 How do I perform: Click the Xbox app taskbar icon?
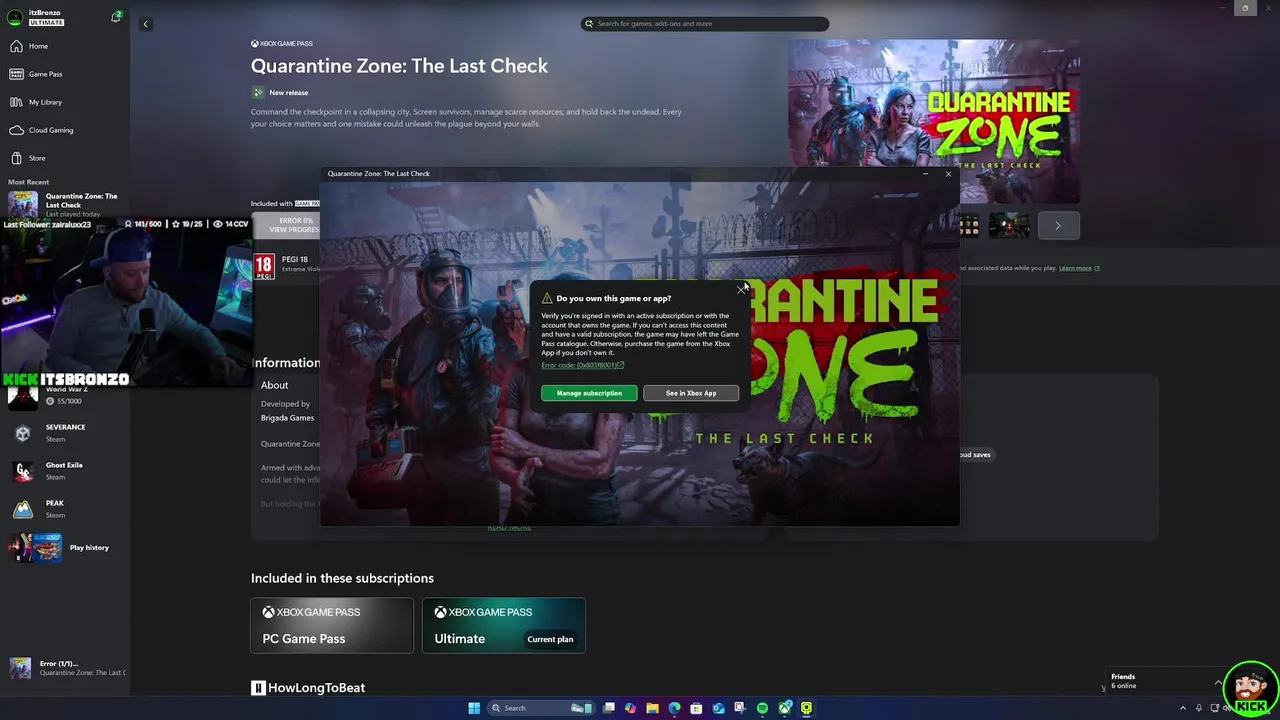(x=785, y=708)
